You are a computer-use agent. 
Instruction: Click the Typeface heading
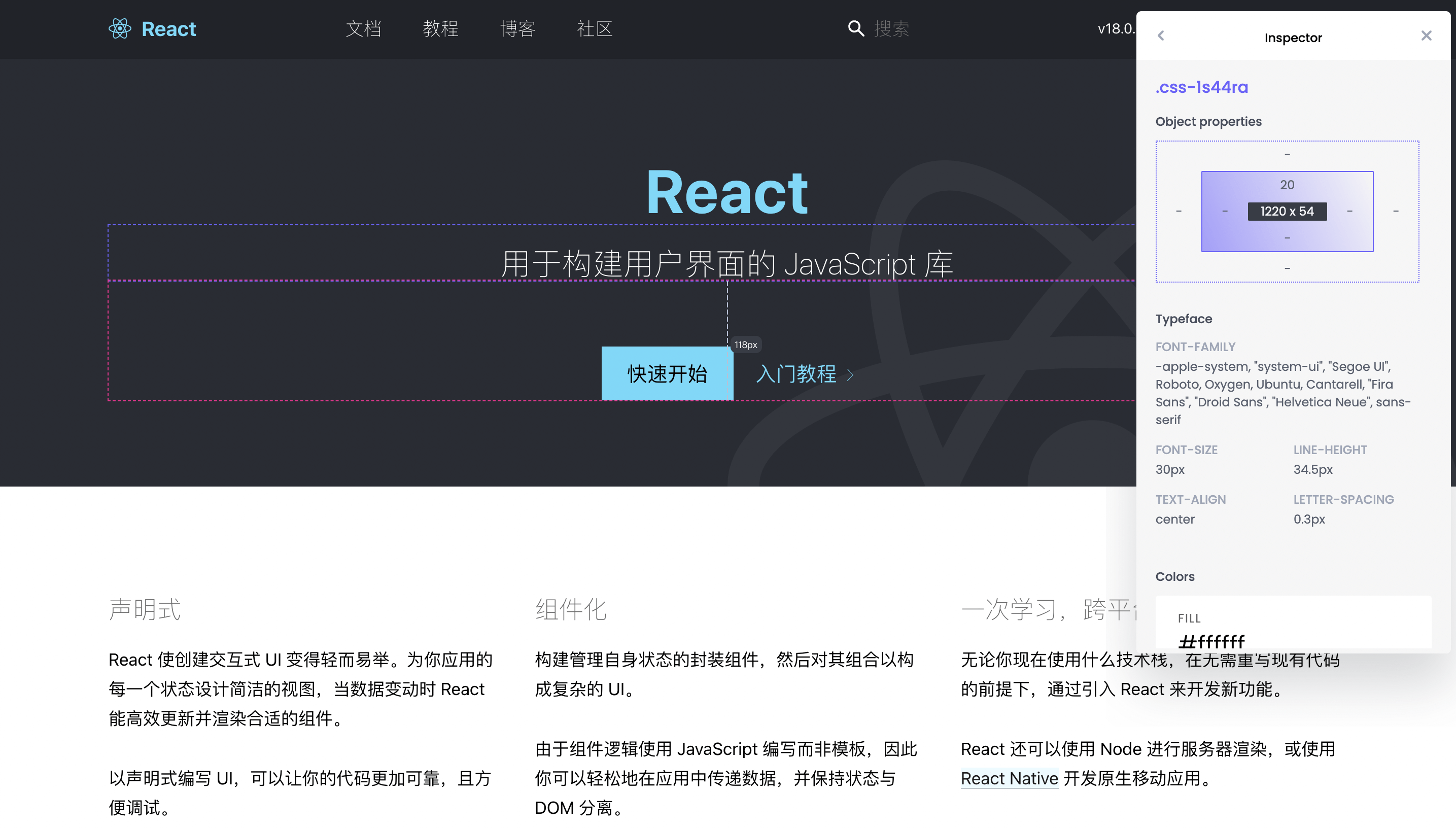click(x=1184, y=319)
